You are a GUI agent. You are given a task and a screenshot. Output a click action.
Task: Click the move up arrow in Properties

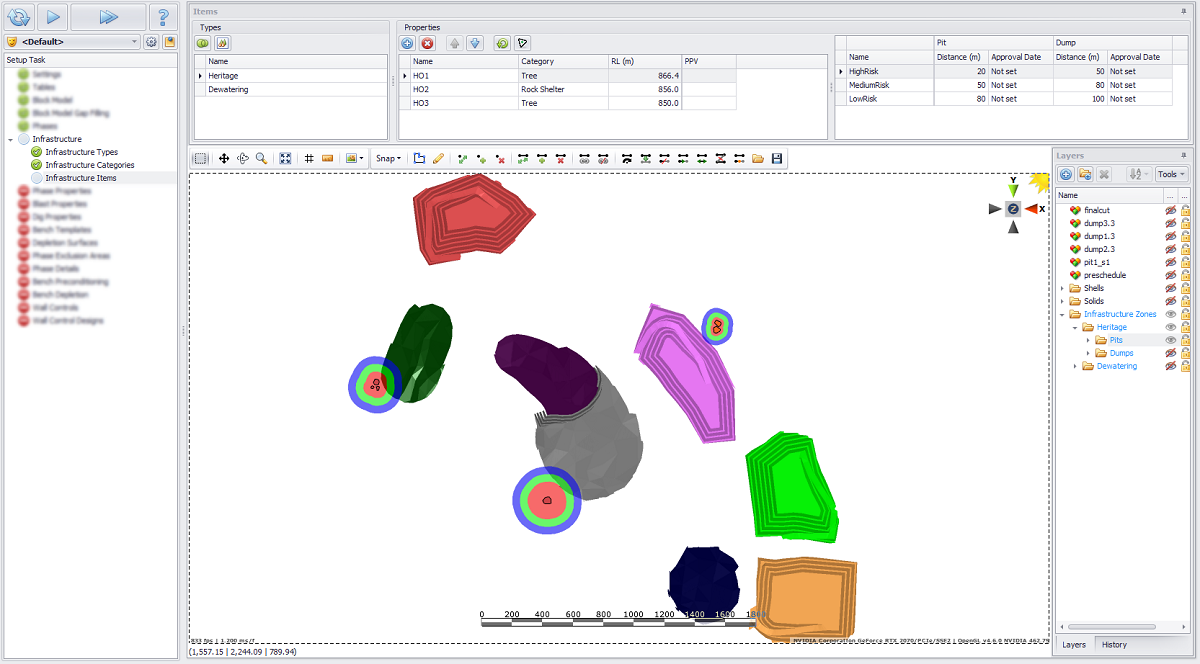tap(455, 43)
